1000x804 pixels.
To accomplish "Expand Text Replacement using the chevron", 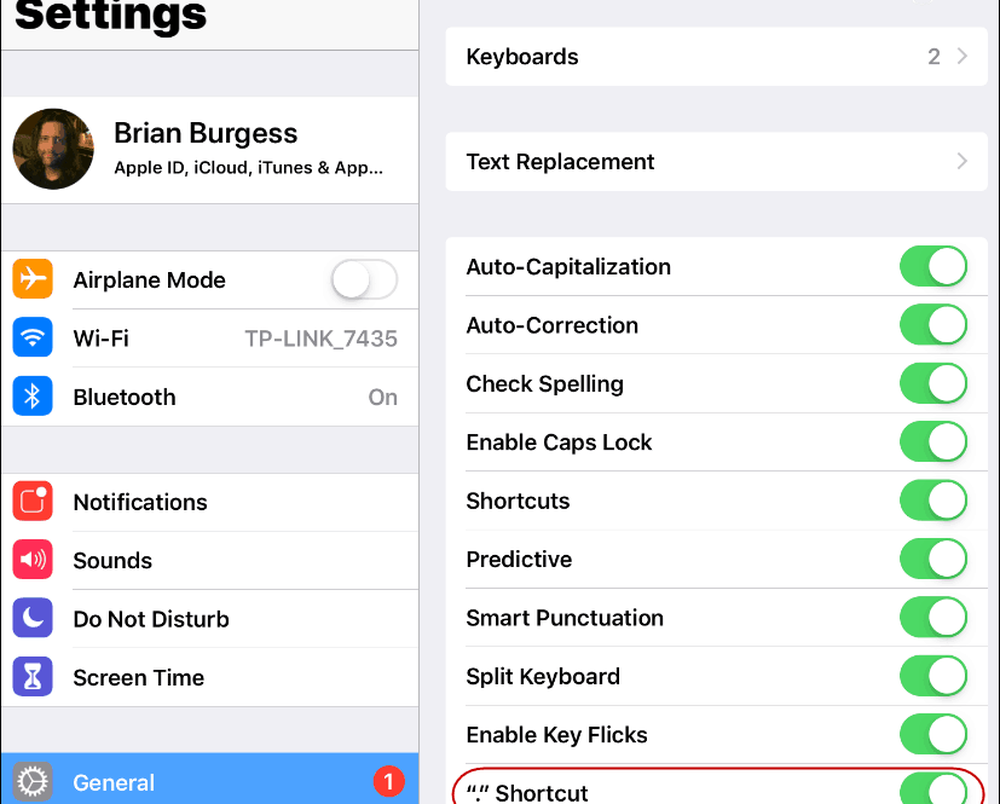I will pyautogui.click(x=962, y=162).
